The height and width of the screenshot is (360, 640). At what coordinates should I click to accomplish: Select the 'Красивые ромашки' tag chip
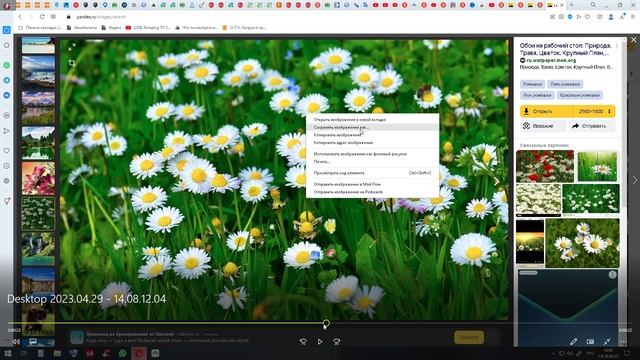[580, 95]
